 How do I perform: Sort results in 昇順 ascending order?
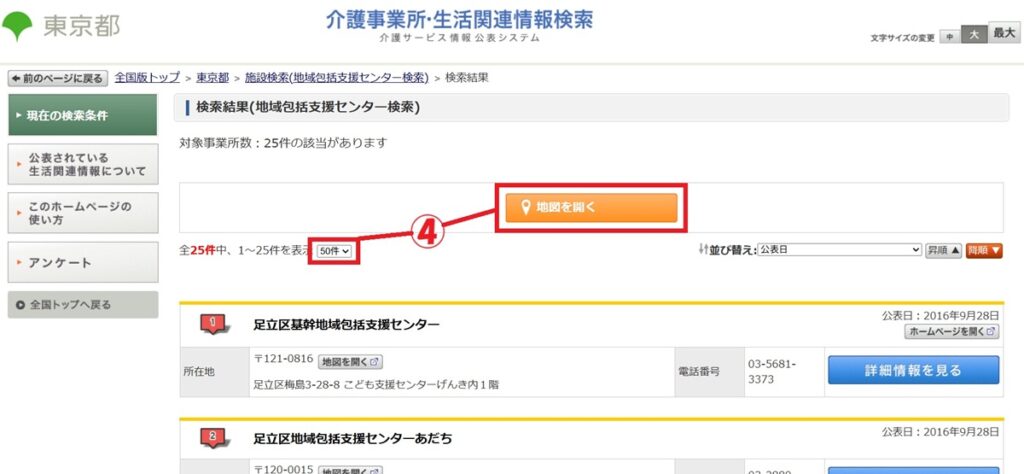tap(943, 250)
